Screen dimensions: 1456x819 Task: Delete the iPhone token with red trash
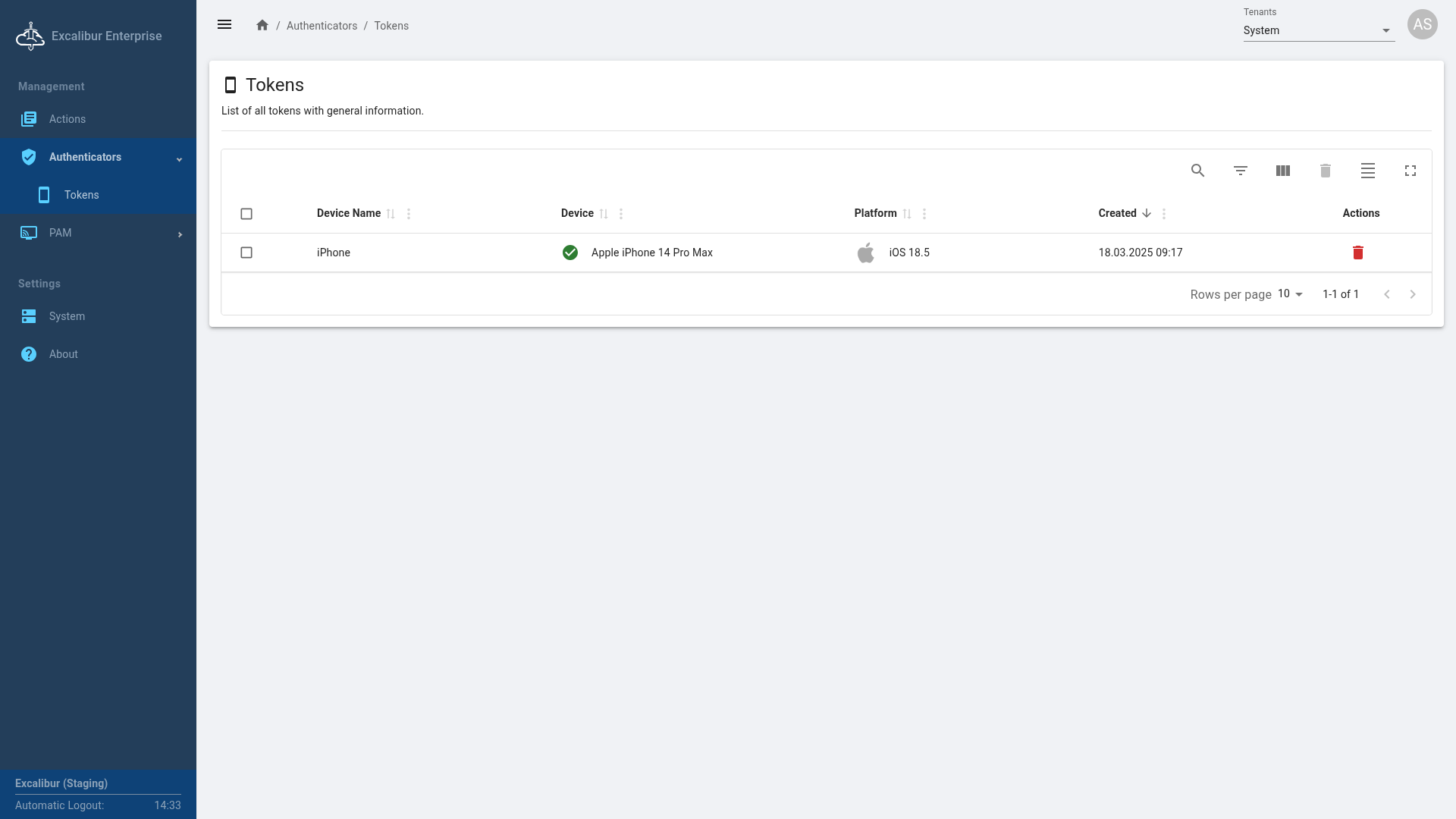(x=1357, y=253)
